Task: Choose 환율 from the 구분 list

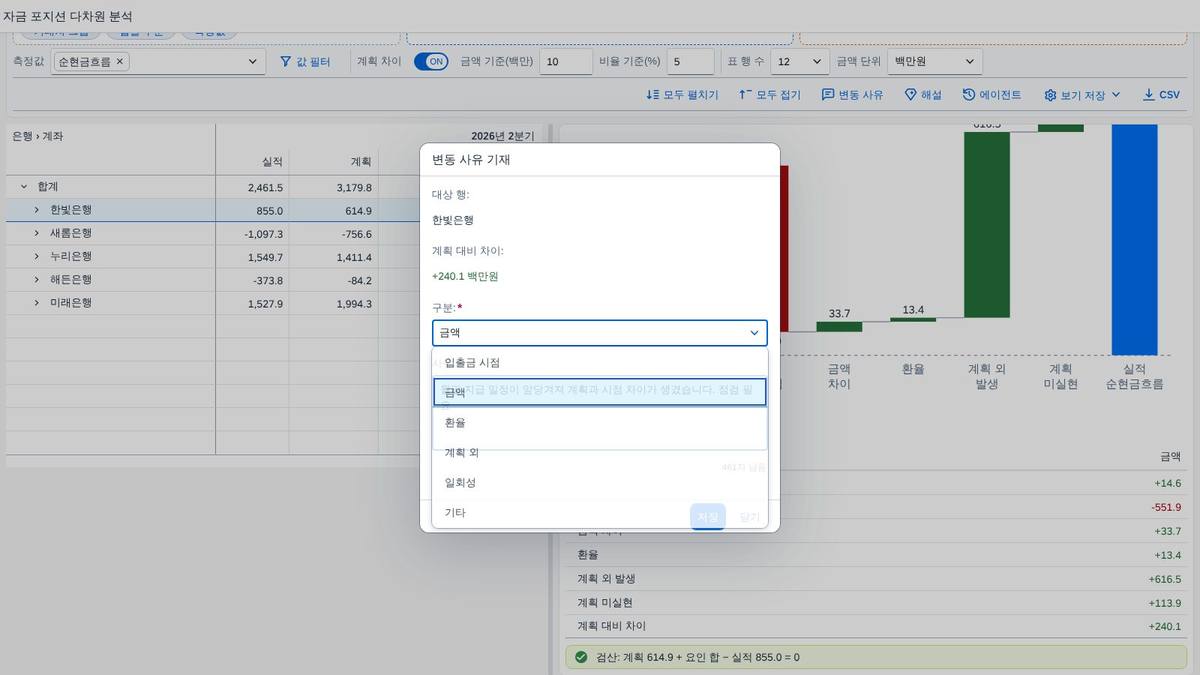Action: tap(600, 422)
